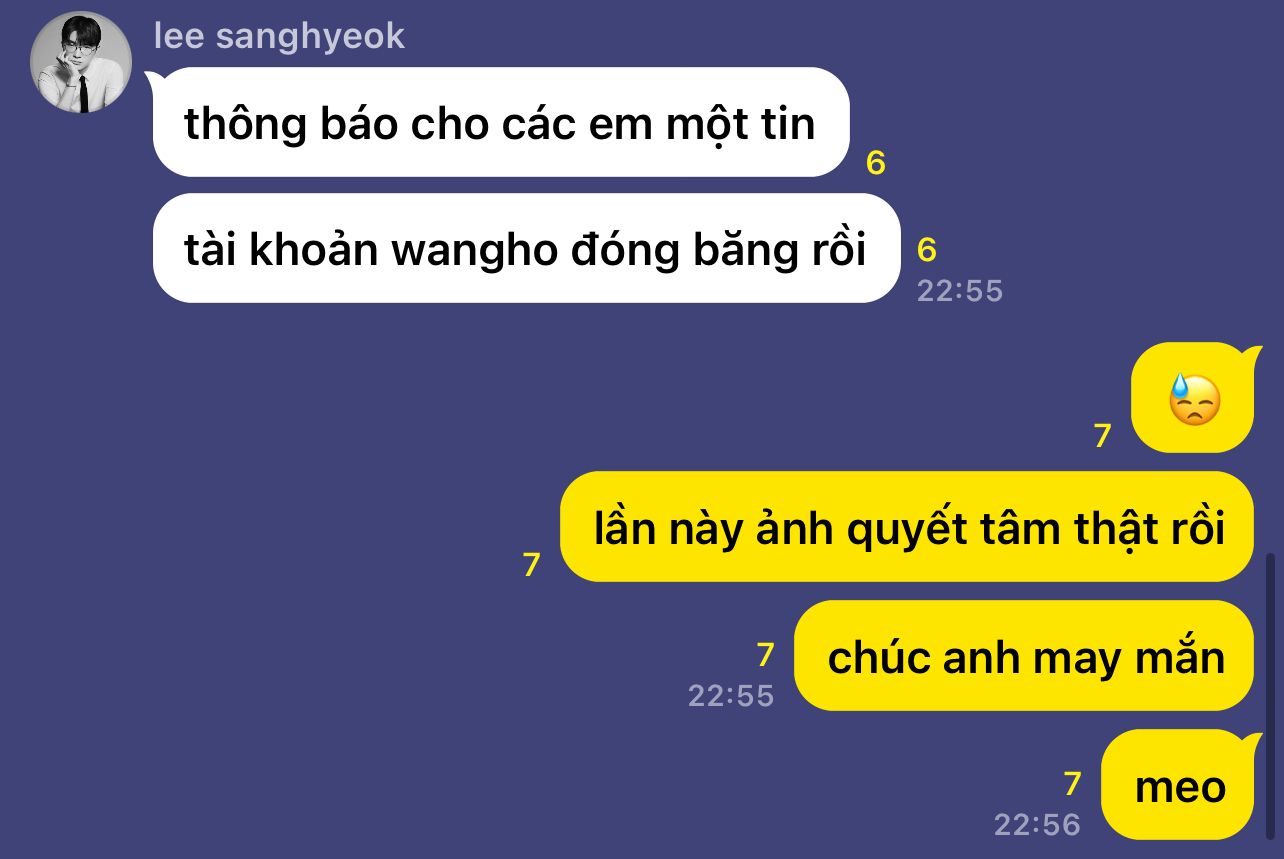Select the "chúc anh may mắn" bubble
This screenshot has height=859, width=1284.
point(1024,656)
